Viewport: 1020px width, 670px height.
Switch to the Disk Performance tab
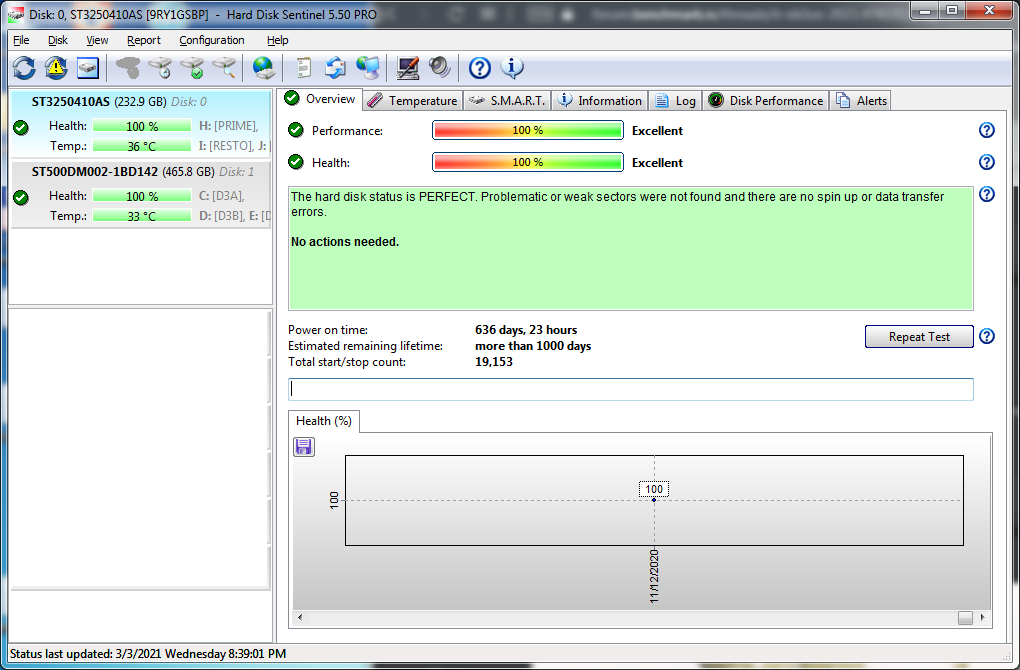tap(766, 101)
